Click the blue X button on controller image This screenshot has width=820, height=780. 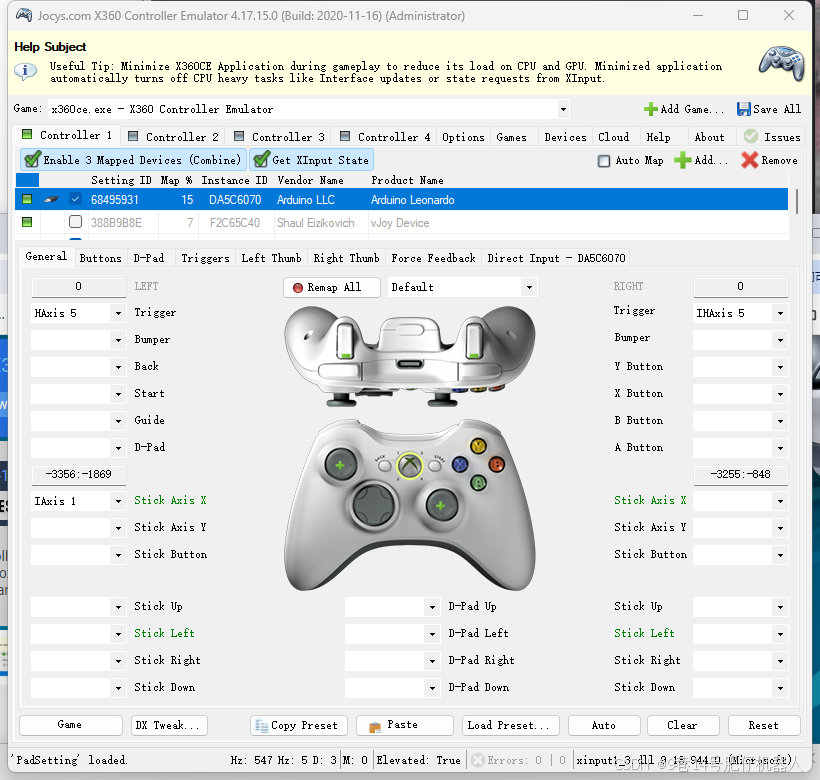coord(460,464)
